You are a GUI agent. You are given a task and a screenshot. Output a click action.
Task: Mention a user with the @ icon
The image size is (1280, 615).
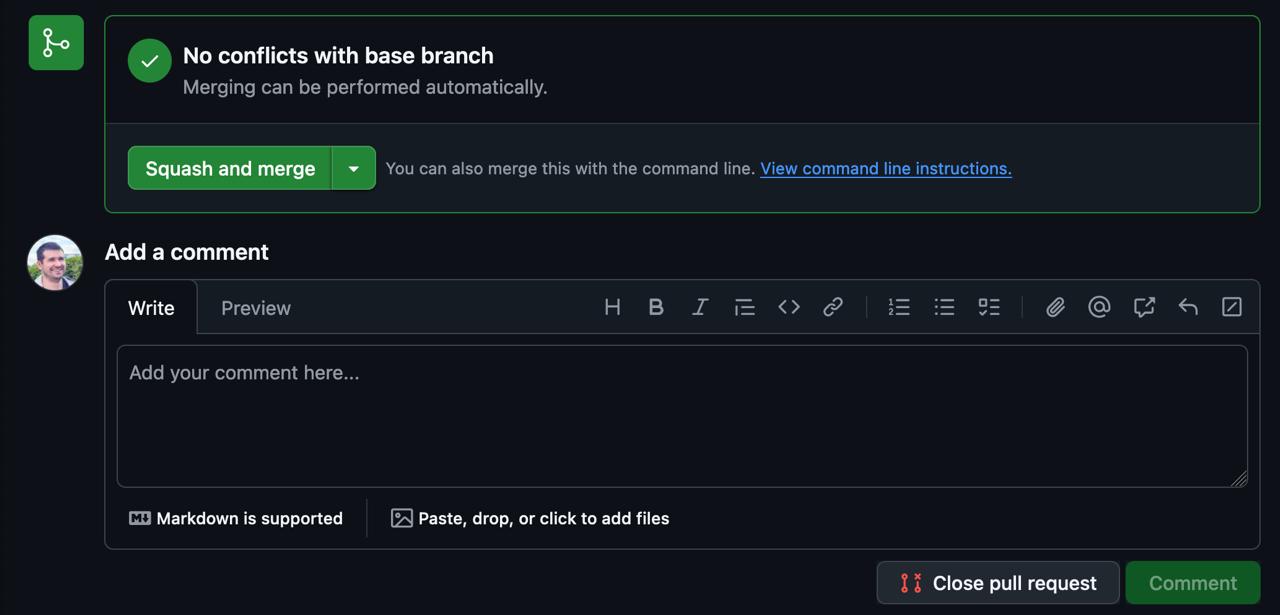coord(1099,307)
